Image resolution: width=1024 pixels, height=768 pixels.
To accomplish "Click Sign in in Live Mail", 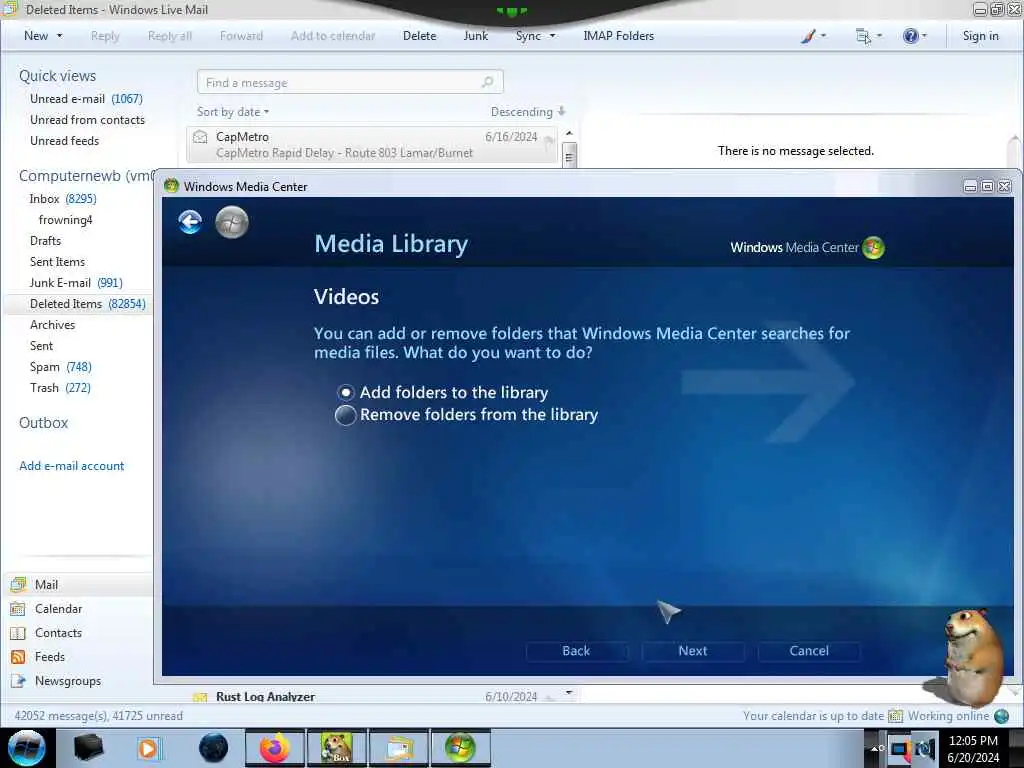I will coord(980,36).
